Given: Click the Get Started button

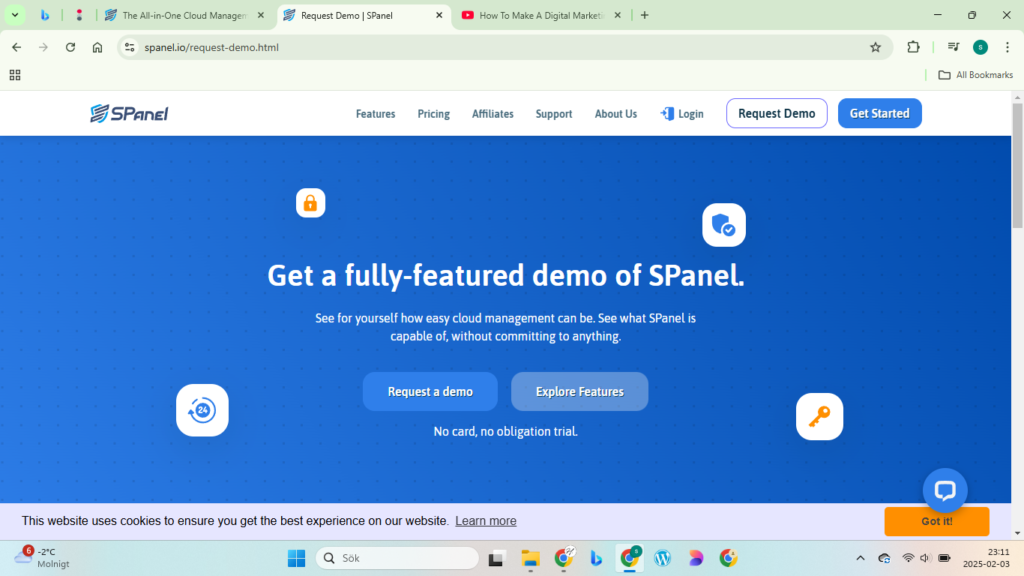Looking at the screenshot, I should click(880, 114).
